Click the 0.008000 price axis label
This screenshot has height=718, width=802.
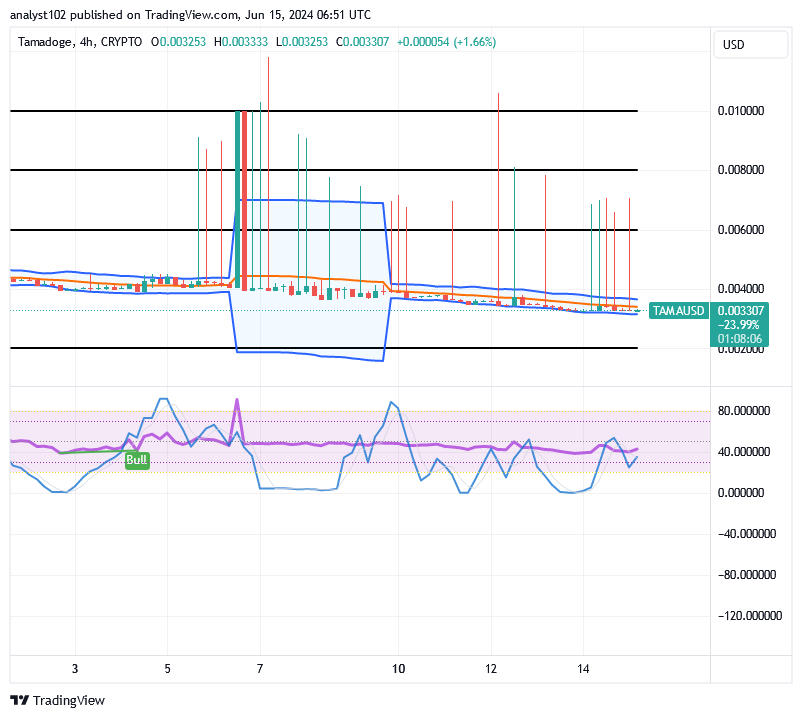[740, 170]
